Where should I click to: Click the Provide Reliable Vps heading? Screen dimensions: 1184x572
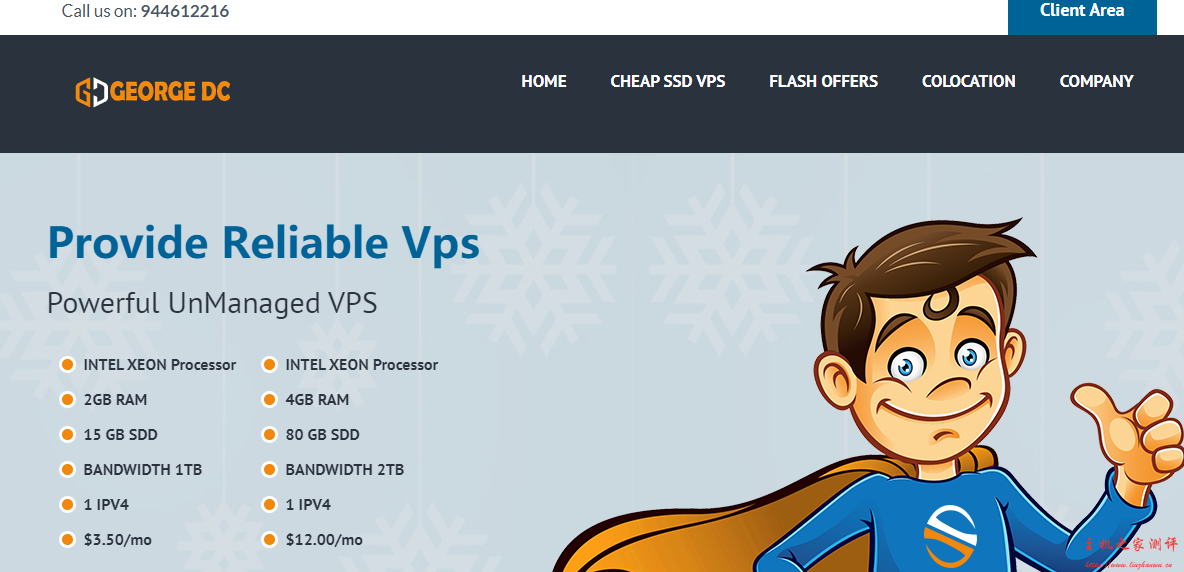263,243
